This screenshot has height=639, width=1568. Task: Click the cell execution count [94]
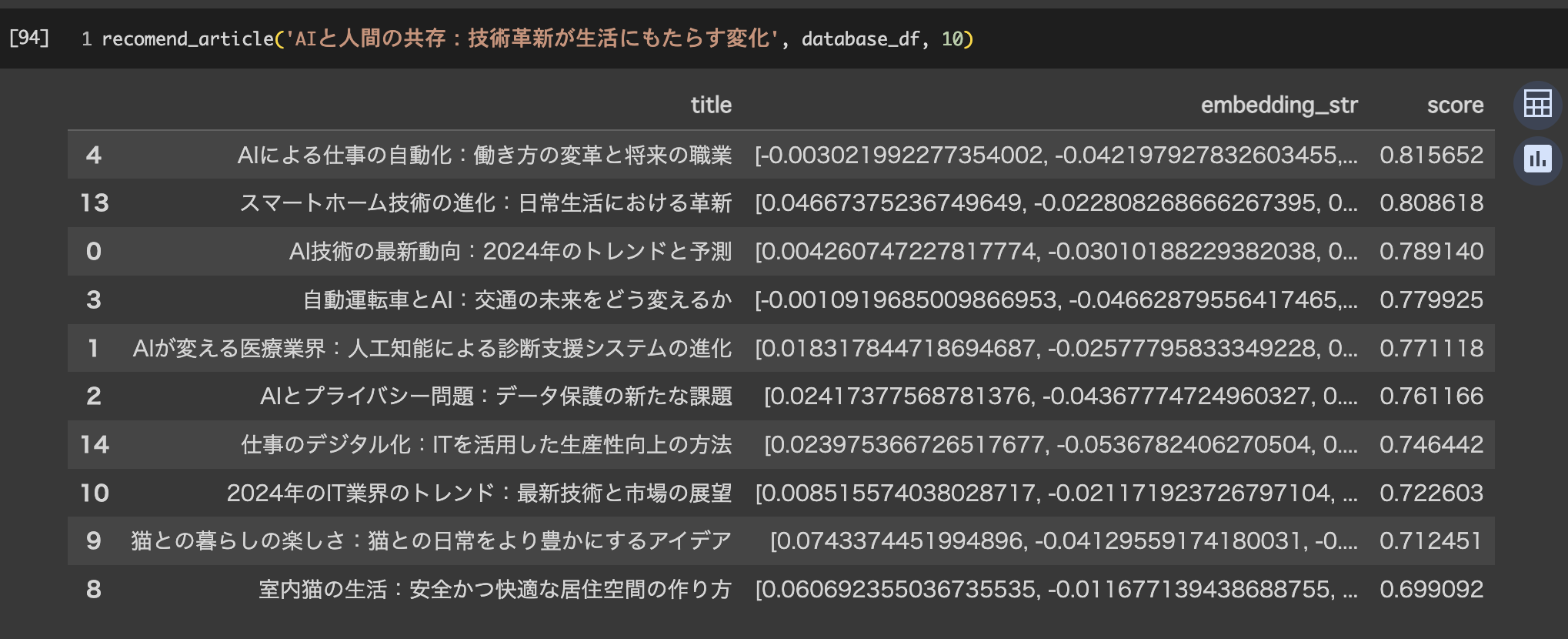pyautogui.click(x=29, y=38)
